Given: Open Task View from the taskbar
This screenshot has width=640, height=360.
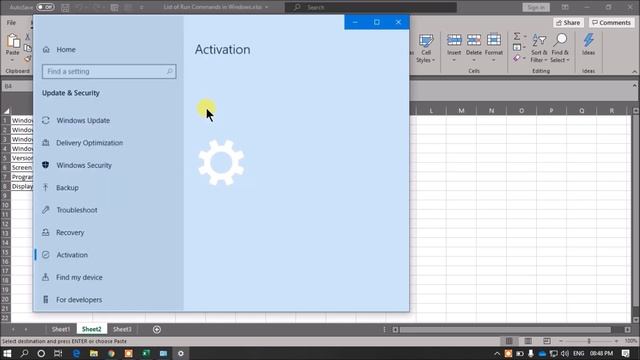Looking at the screenshot, I should pyautogui.click(x=58, y=353).
